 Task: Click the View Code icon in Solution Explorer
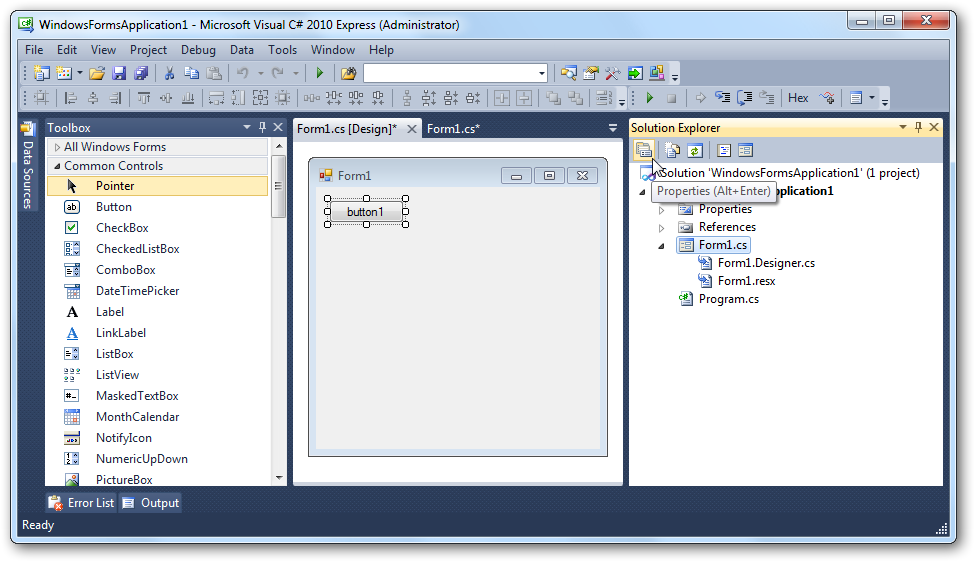coord(724,151)
